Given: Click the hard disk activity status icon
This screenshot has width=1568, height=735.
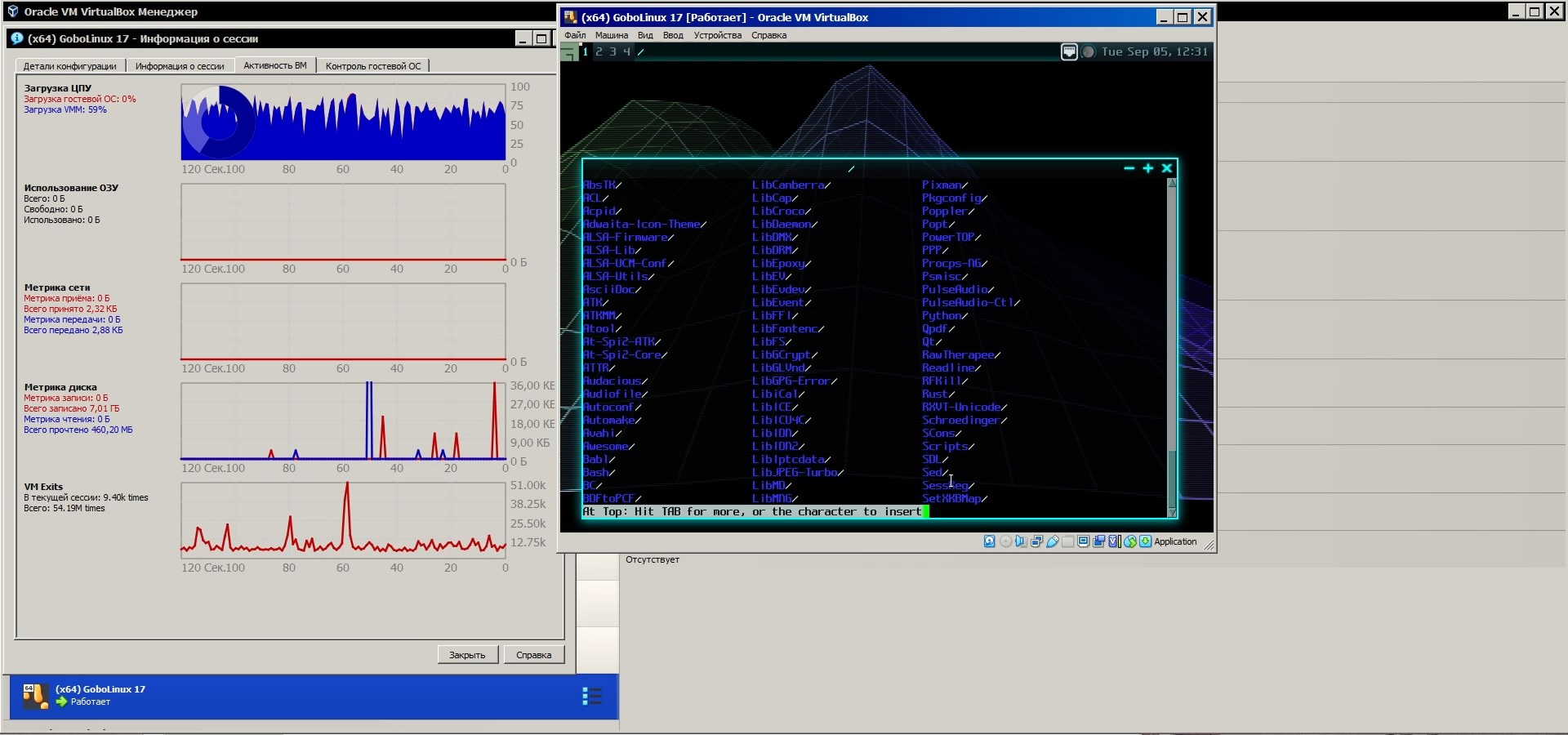Looking at the screenshot, I should [990, 541].
